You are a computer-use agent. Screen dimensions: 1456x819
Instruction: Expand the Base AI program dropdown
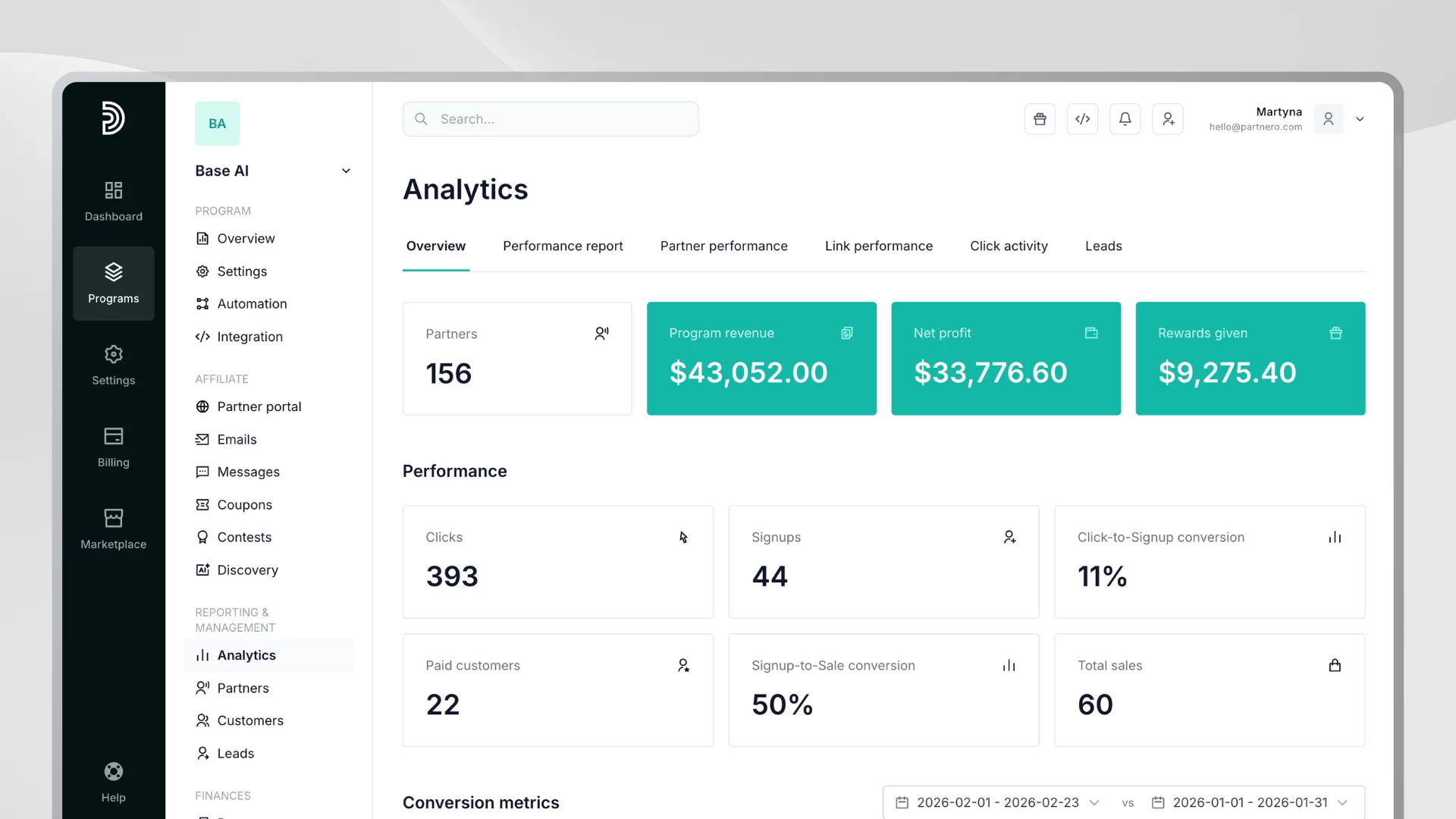point(346,171)
